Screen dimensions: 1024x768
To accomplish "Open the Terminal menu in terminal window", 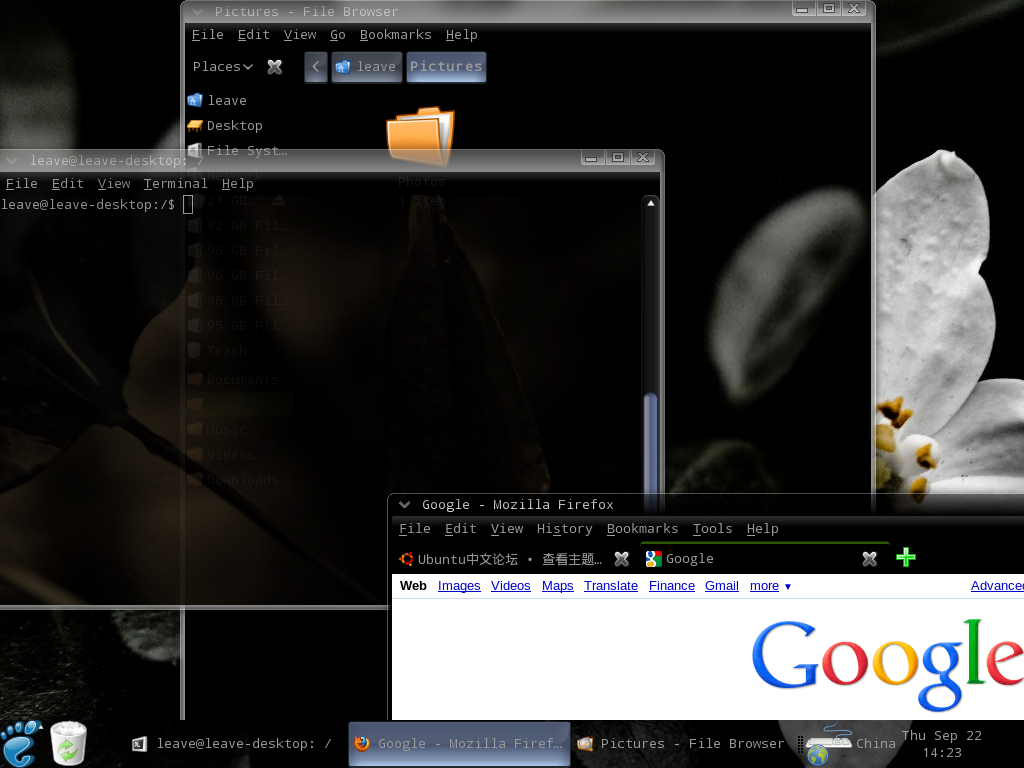I will pyautogui.click(x=176, y=184).
